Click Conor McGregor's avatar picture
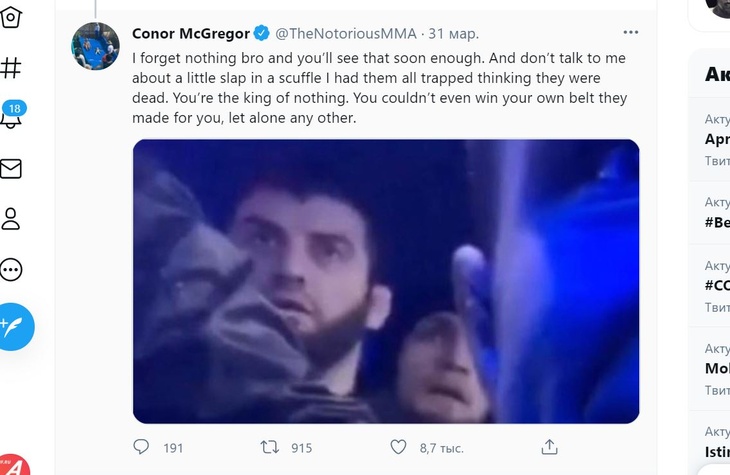 (96, 45)
